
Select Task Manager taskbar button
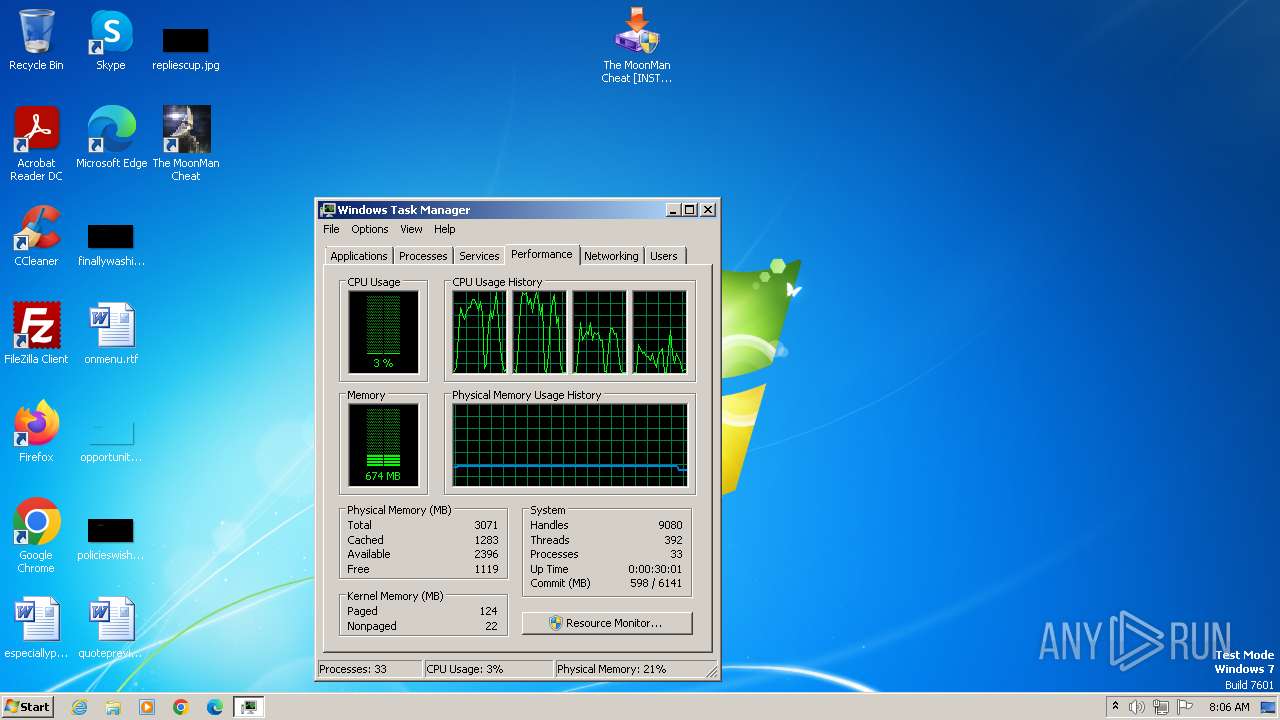(249, 707)
